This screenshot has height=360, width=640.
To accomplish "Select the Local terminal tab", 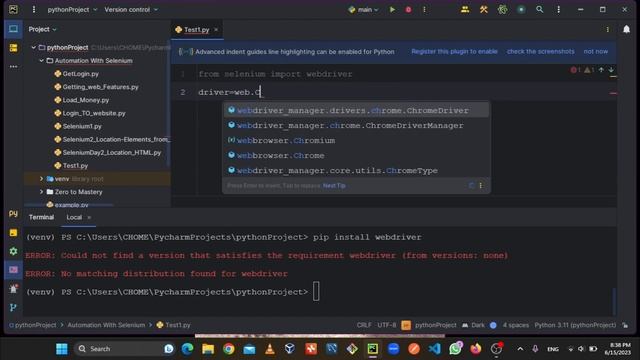I will tap(74, 217).
